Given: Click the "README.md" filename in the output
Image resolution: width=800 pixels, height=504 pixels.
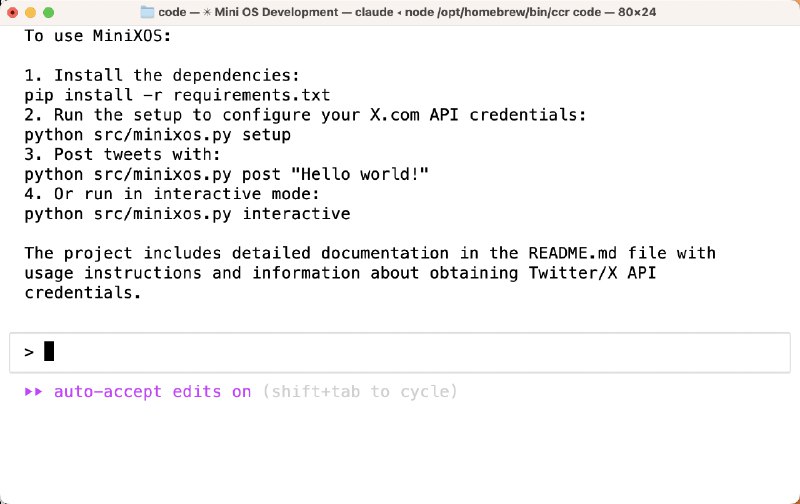Looking at the screenshot, I should (x=572, y=253).
